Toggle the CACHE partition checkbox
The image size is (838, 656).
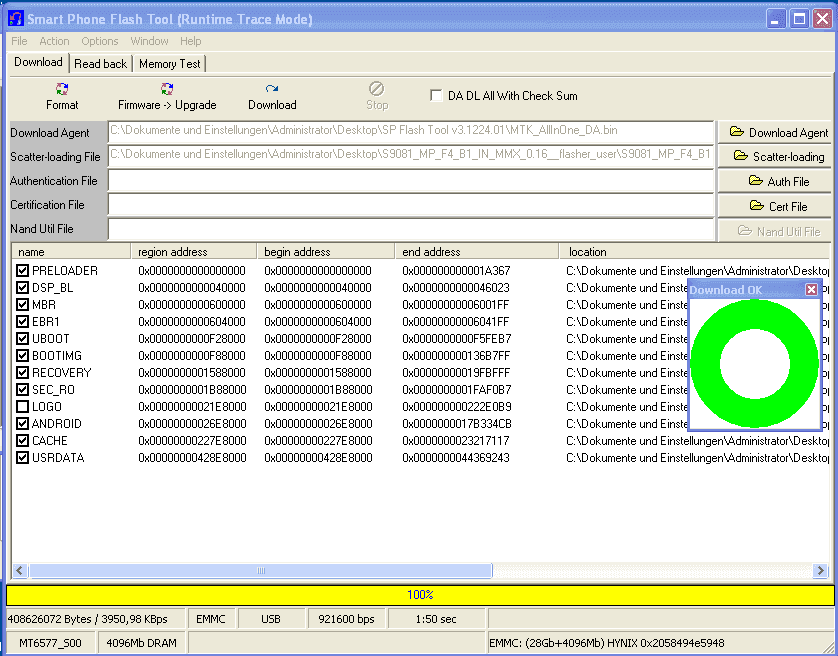(x=22, y=441)
